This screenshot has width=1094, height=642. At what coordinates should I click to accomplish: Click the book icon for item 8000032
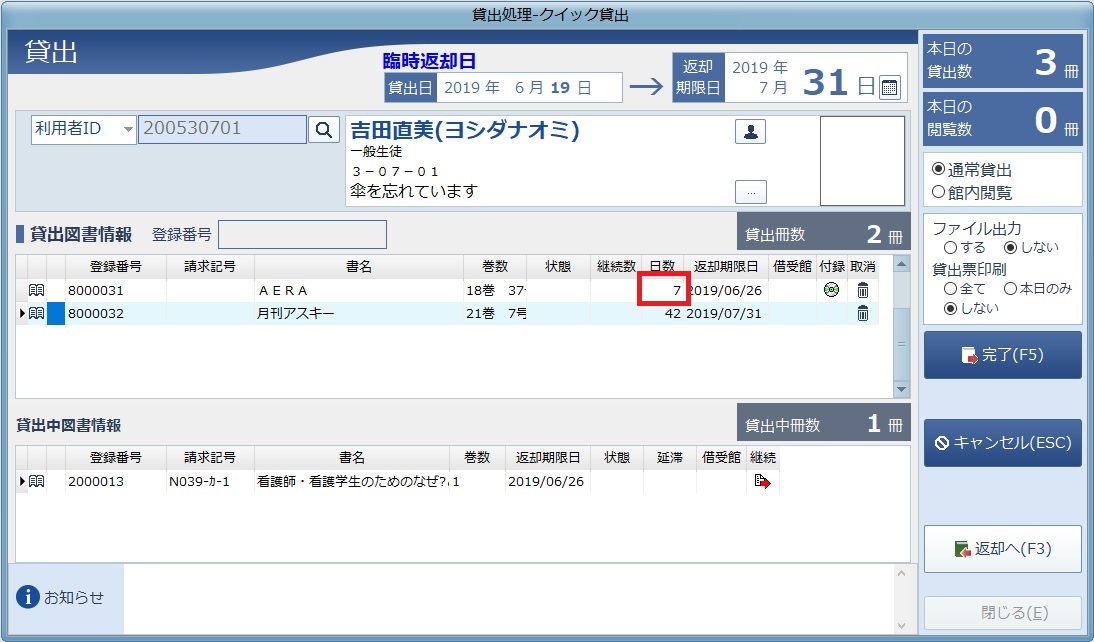[37, 313]
